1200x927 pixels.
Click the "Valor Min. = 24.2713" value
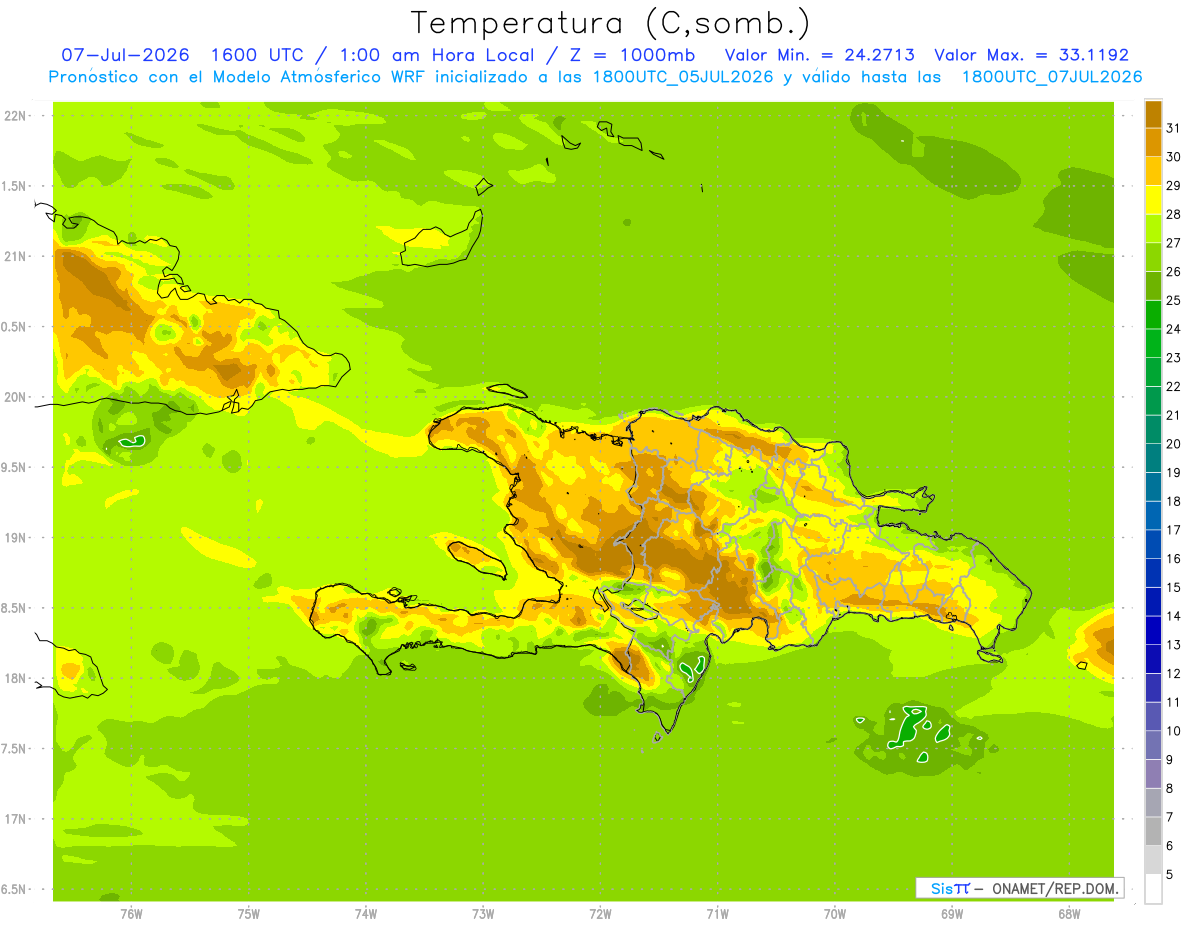coord(819,55)
